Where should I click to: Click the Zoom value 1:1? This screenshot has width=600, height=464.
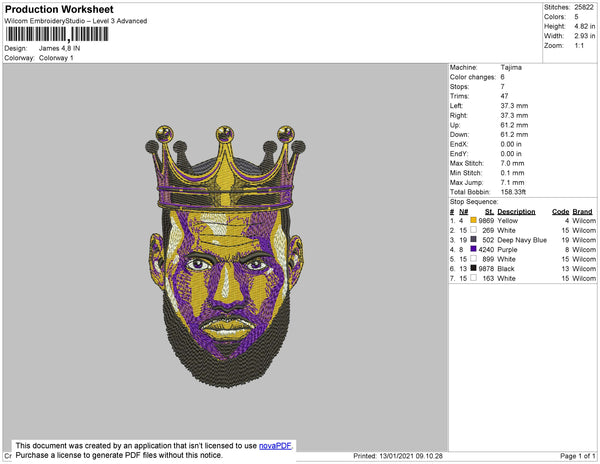579,46
